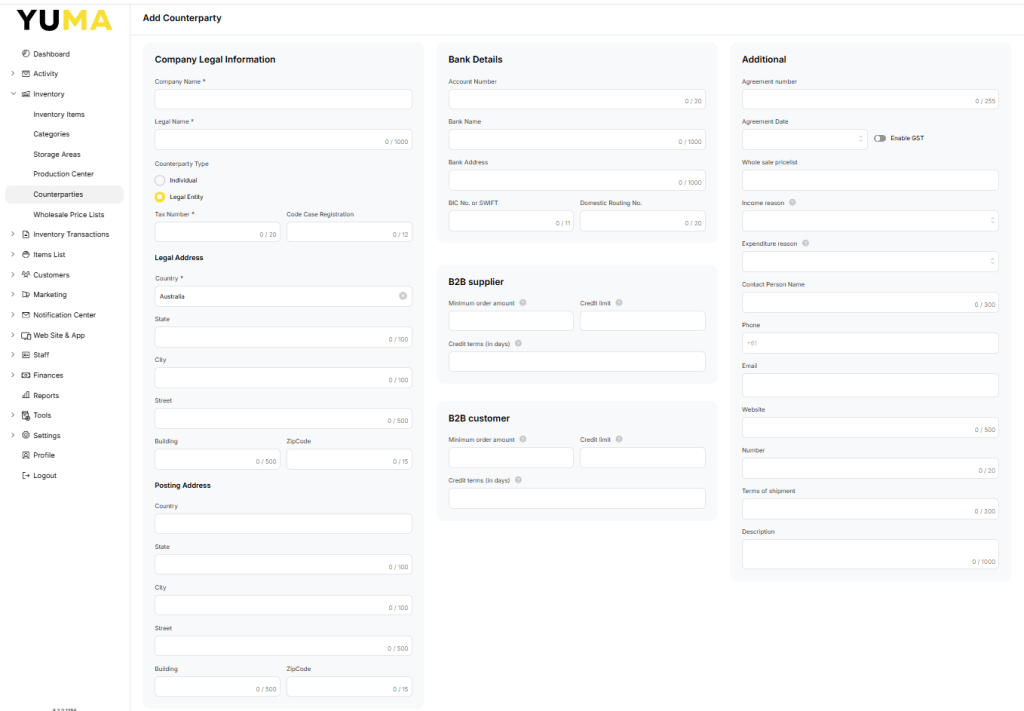Click the Items List icon

click(25, 254)
